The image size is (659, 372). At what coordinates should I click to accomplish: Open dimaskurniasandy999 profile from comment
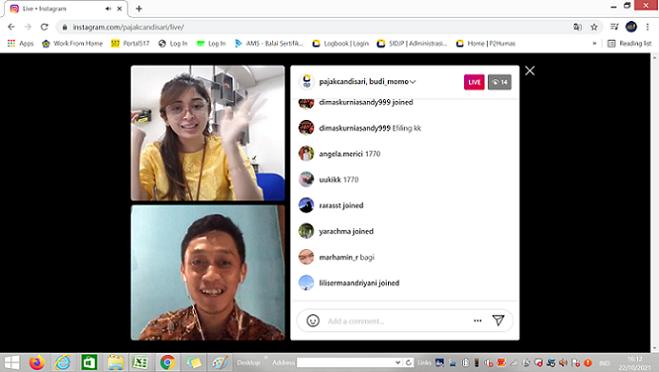pyautogui.click(x=354, y=128)
